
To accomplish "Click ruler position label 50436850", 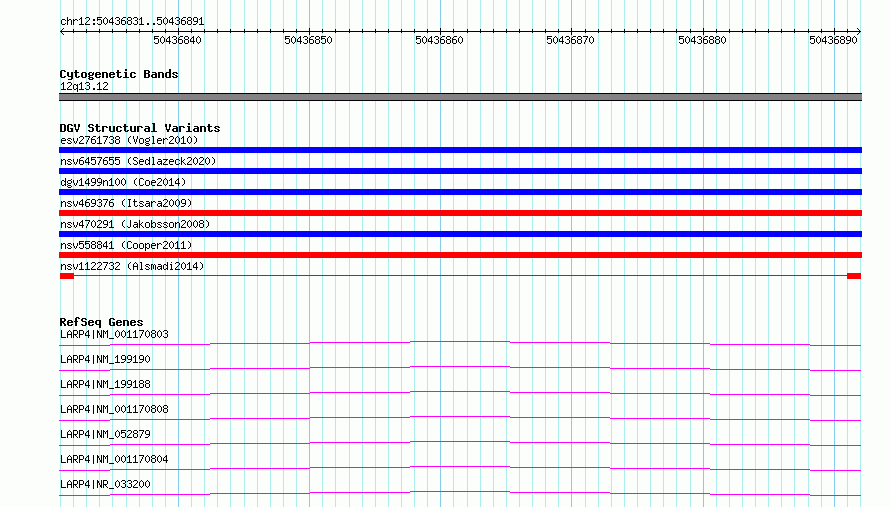I will 308,40.
